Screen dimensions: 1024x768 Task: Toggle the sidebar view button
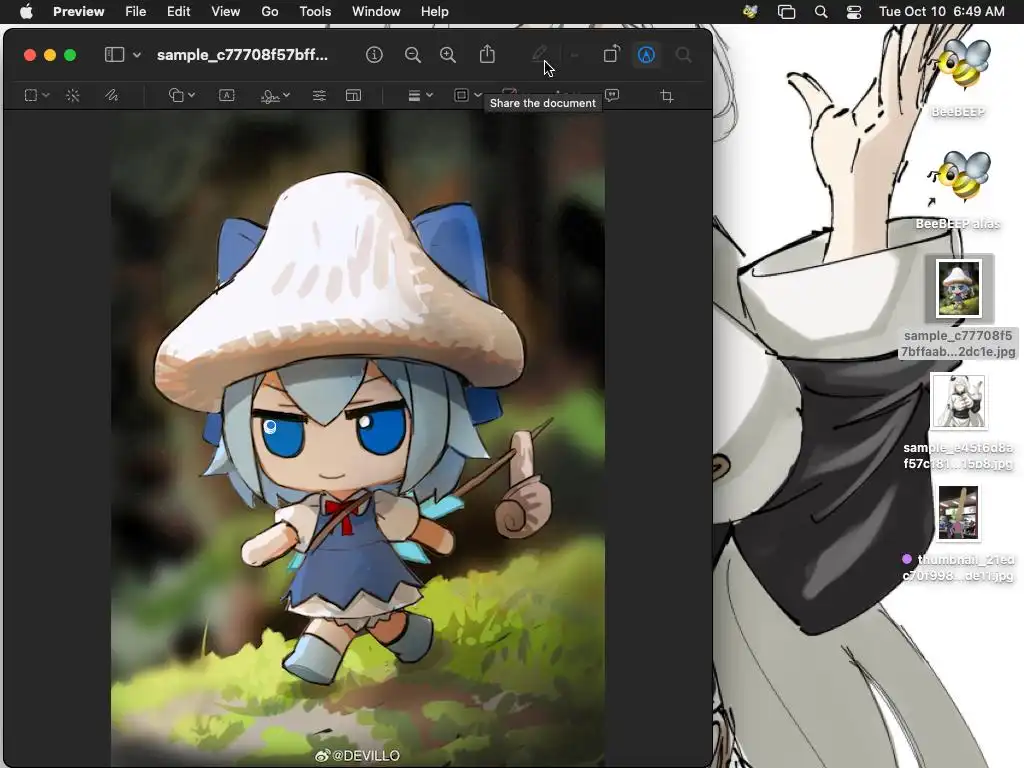click(x=114, y=55)
